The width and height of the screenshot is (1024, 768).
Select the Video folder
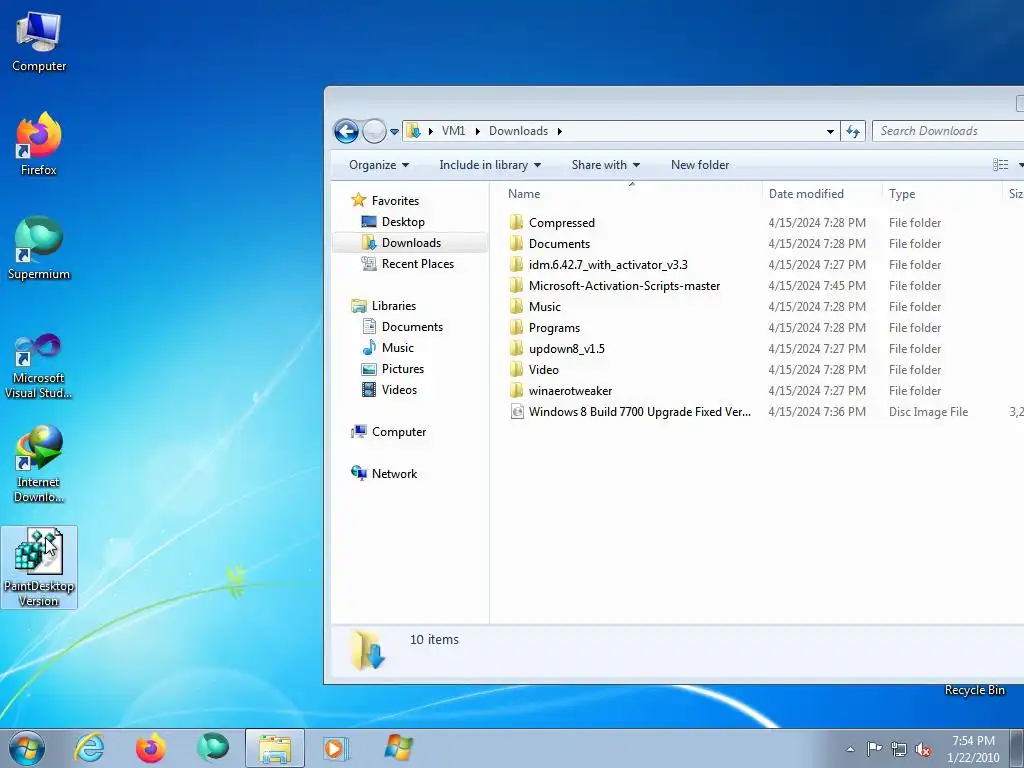tap(543, 370)
